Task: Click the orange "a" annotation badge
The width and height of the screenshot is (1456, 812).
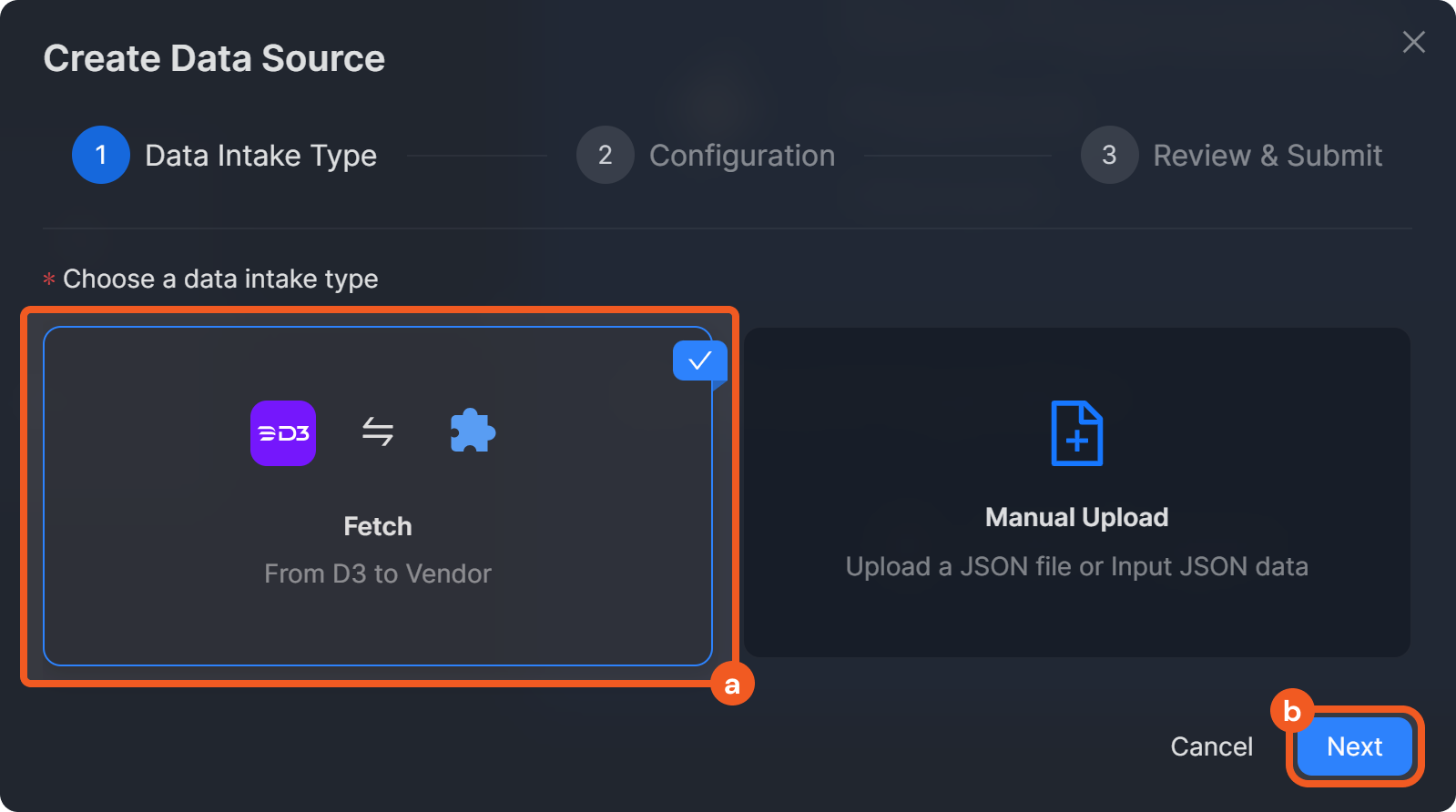Action: 733,684
